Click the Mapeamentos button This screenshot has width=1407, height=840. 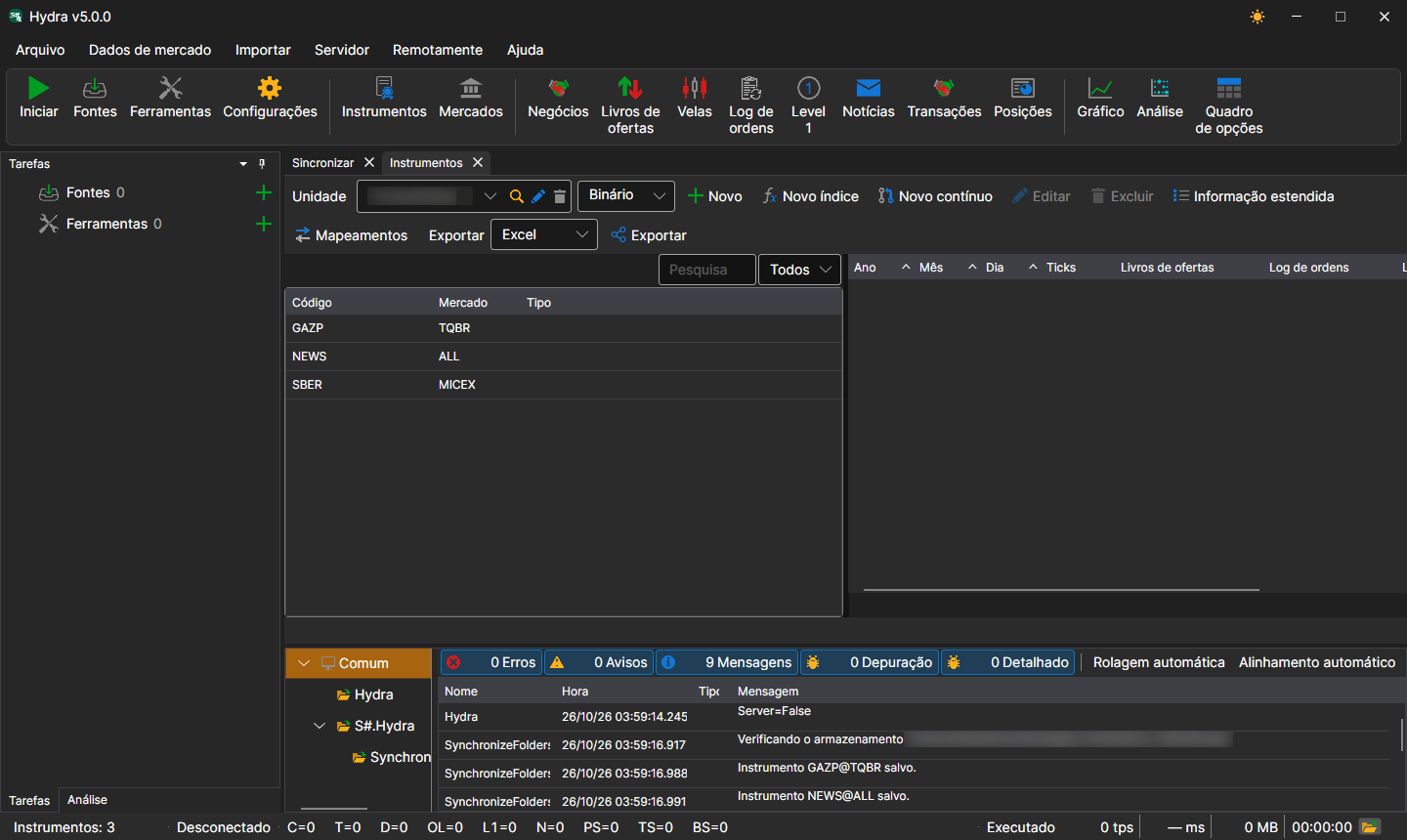352,235
